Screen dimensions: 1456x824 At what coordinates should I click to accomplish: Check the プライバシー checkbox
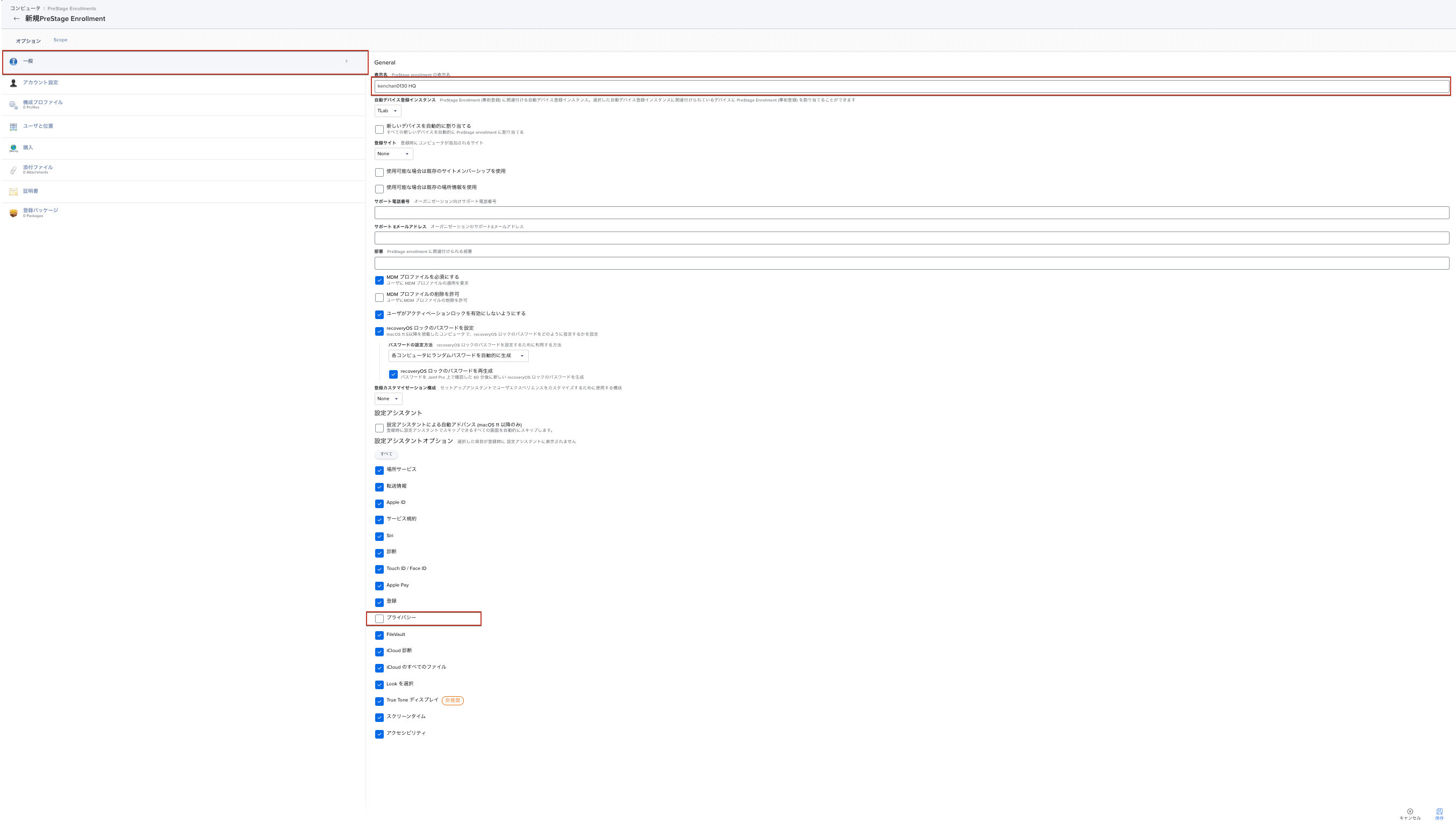[x=379, y=619]
